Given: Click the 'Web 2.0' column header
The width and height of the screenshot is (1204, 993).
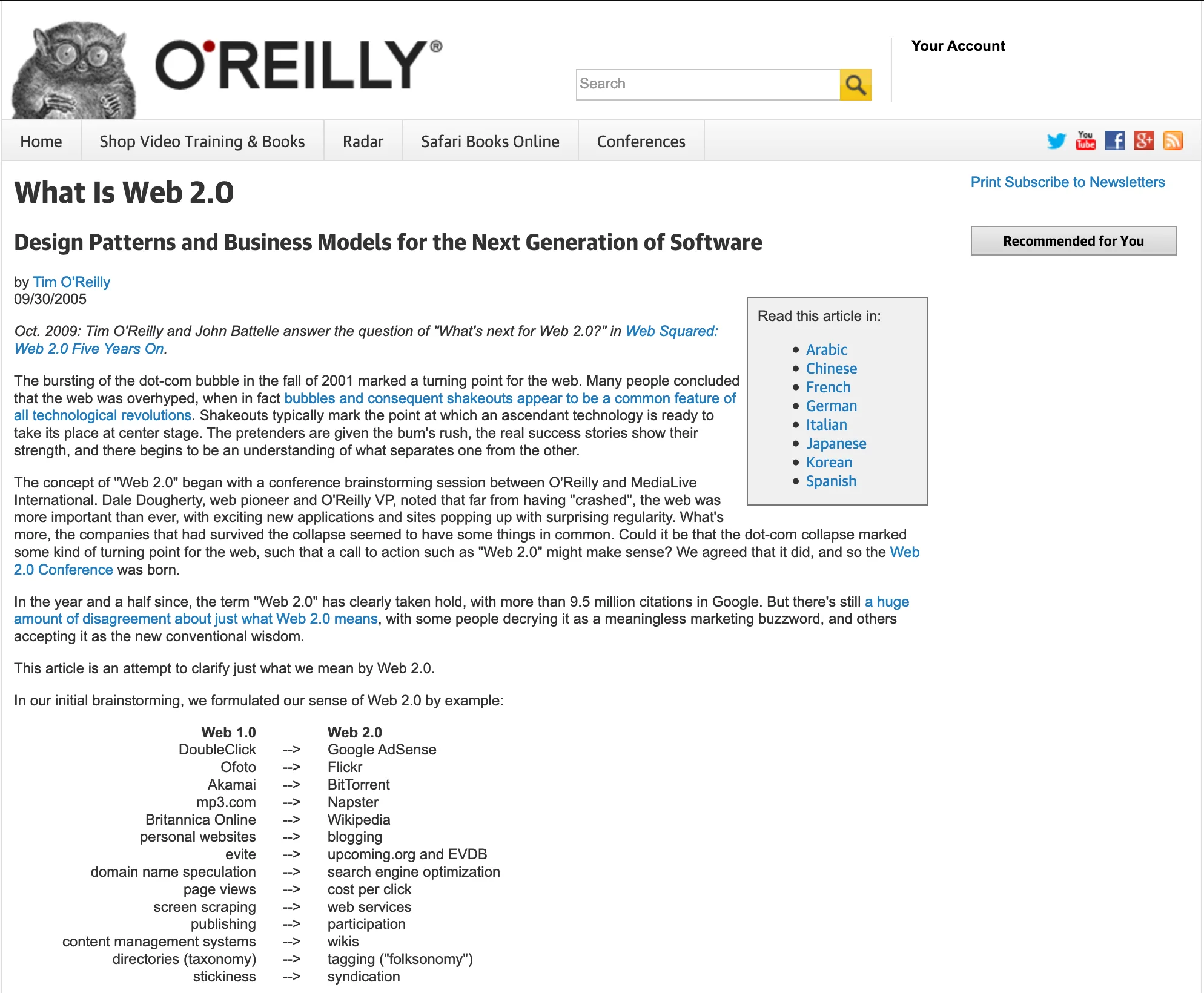Looking at the screenshot, I should [x=354, y=733].
